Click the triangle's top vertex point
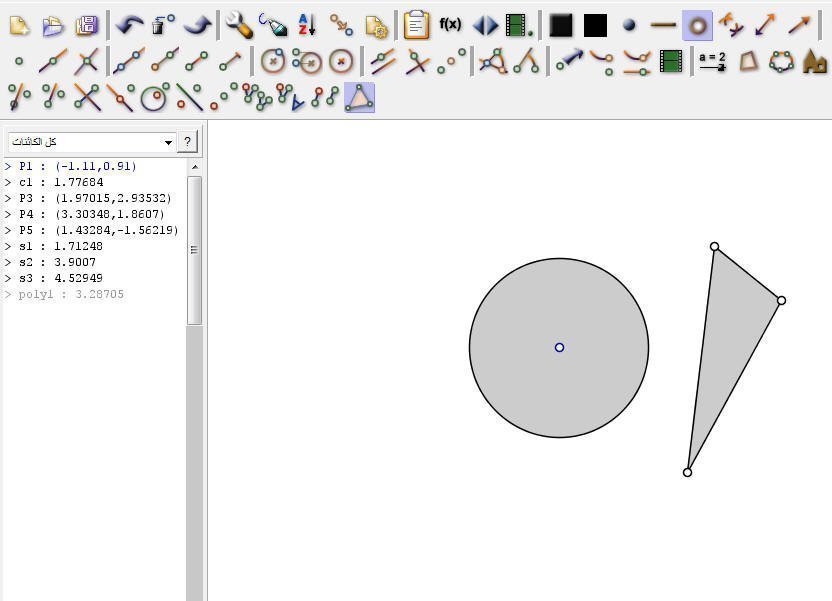 [x=715, y=247]
